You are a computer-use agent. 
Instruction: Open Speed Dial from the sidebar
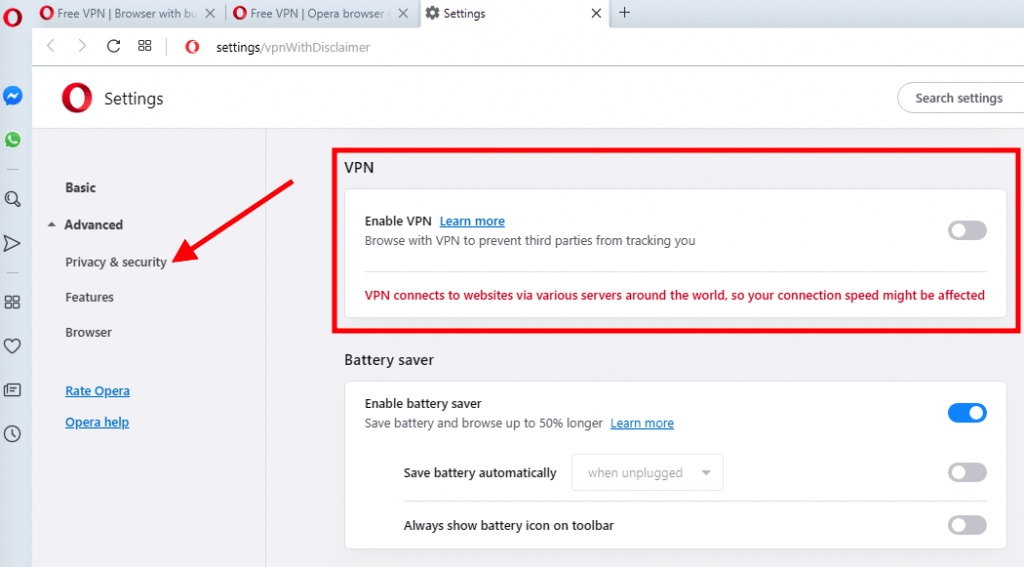12,302
